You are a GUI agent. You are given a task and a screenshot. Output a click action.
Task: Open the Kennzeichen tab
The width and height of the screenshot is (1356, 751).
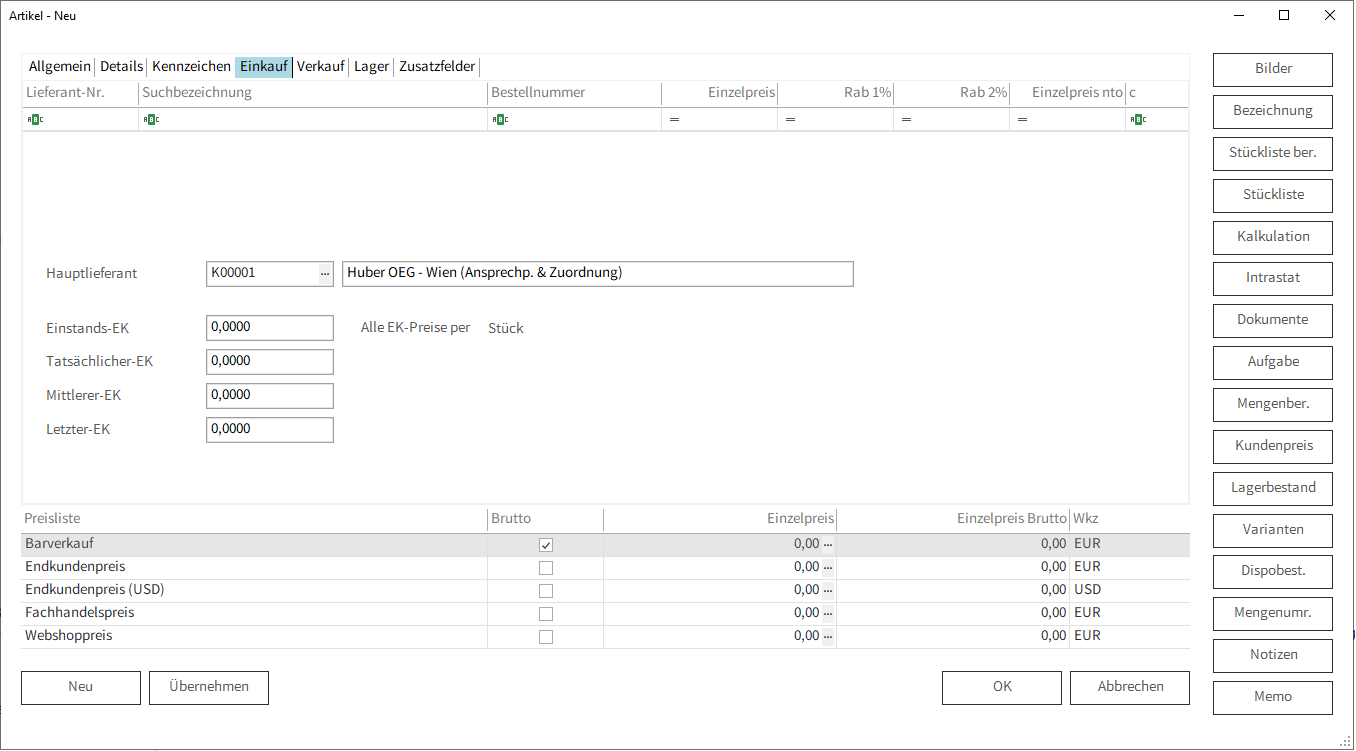pyautogui.click(x=192, y=67)
